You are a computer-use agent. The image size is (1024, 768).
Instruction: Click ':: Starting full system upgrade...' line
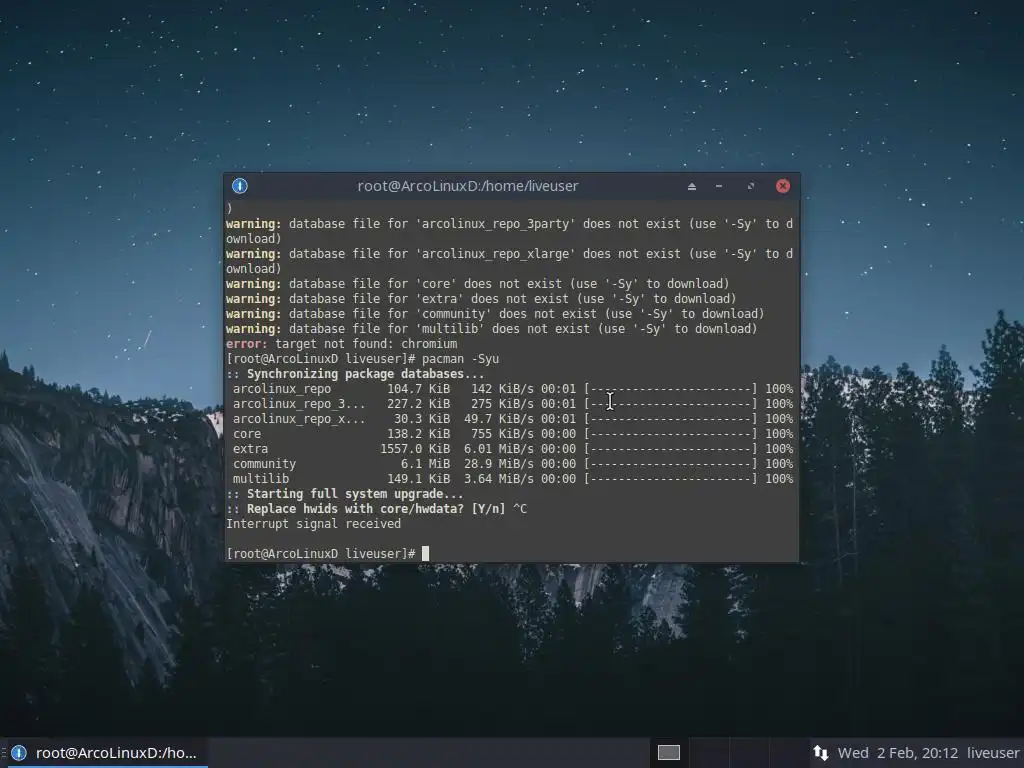[x=345, y=494]
